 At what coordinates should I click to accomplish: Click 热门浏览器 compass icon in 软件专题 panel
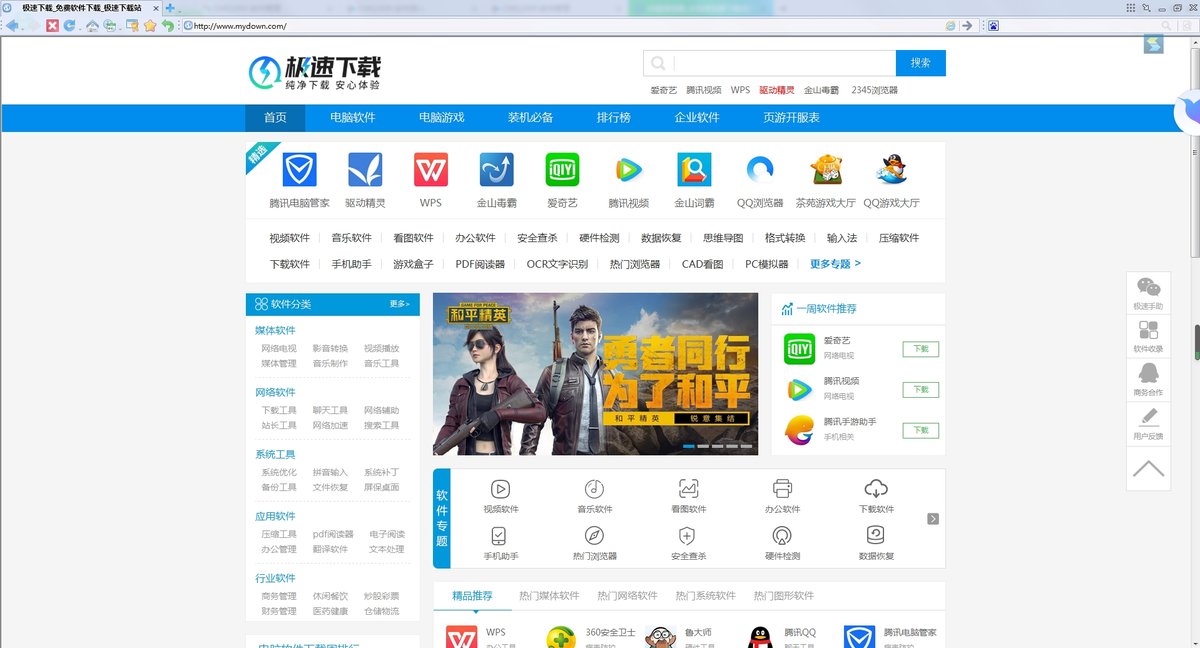(x=594, y=536)
